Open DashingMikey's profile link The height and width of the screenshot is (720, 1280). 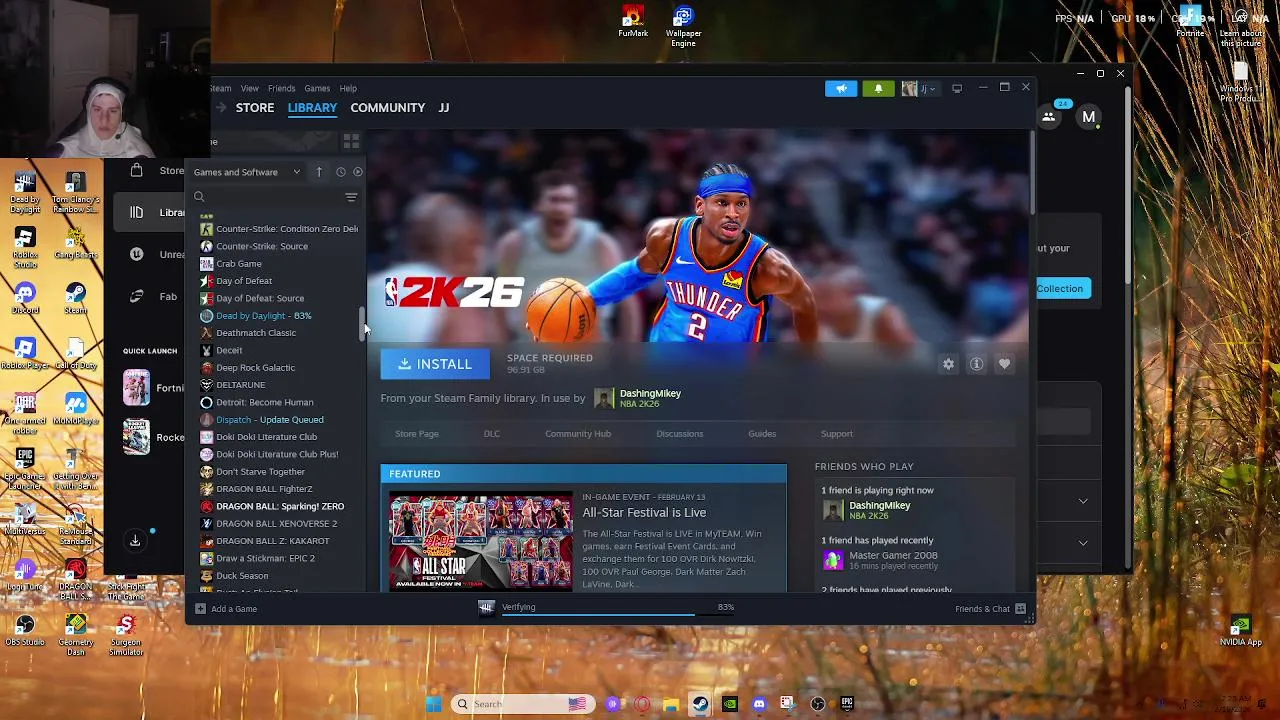(650, 394)
